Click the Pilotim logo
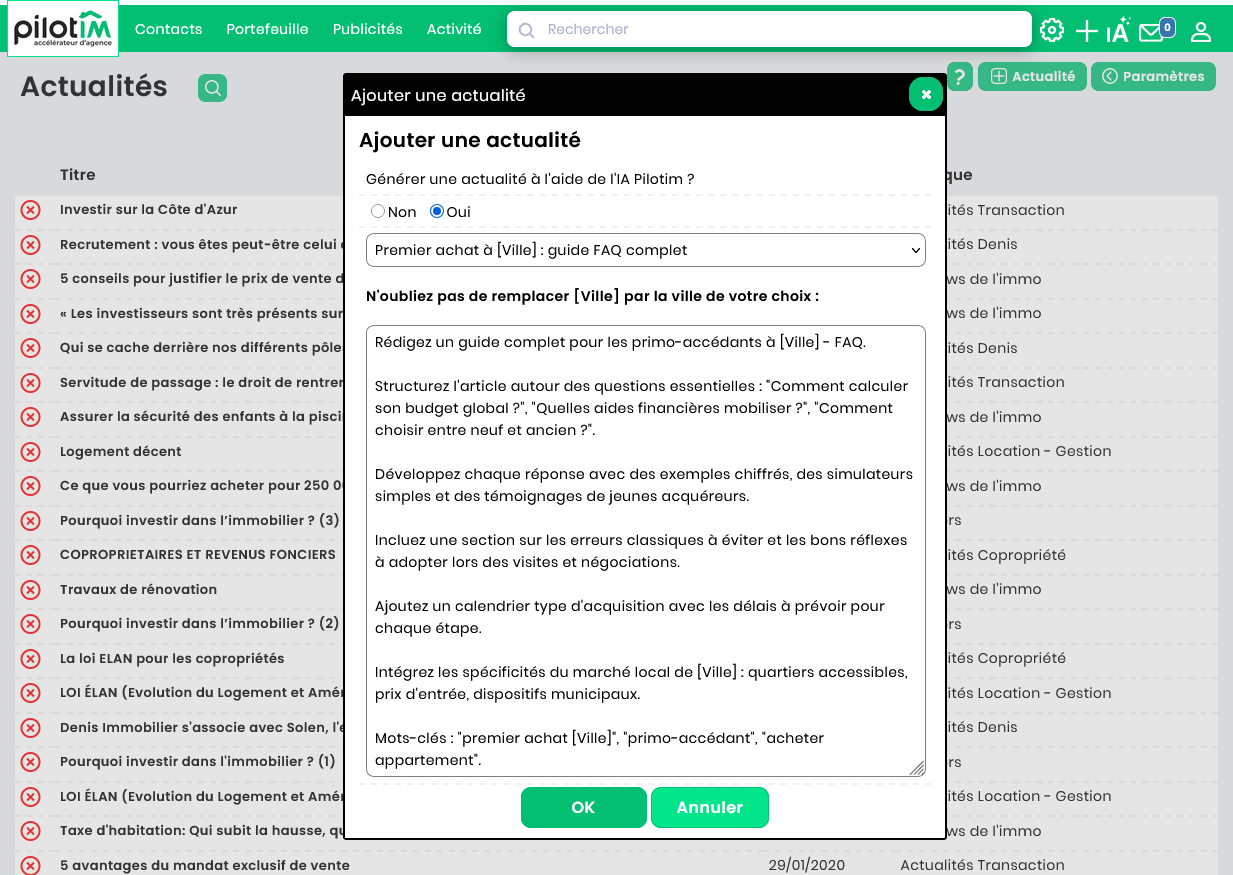 coord(63,29)
